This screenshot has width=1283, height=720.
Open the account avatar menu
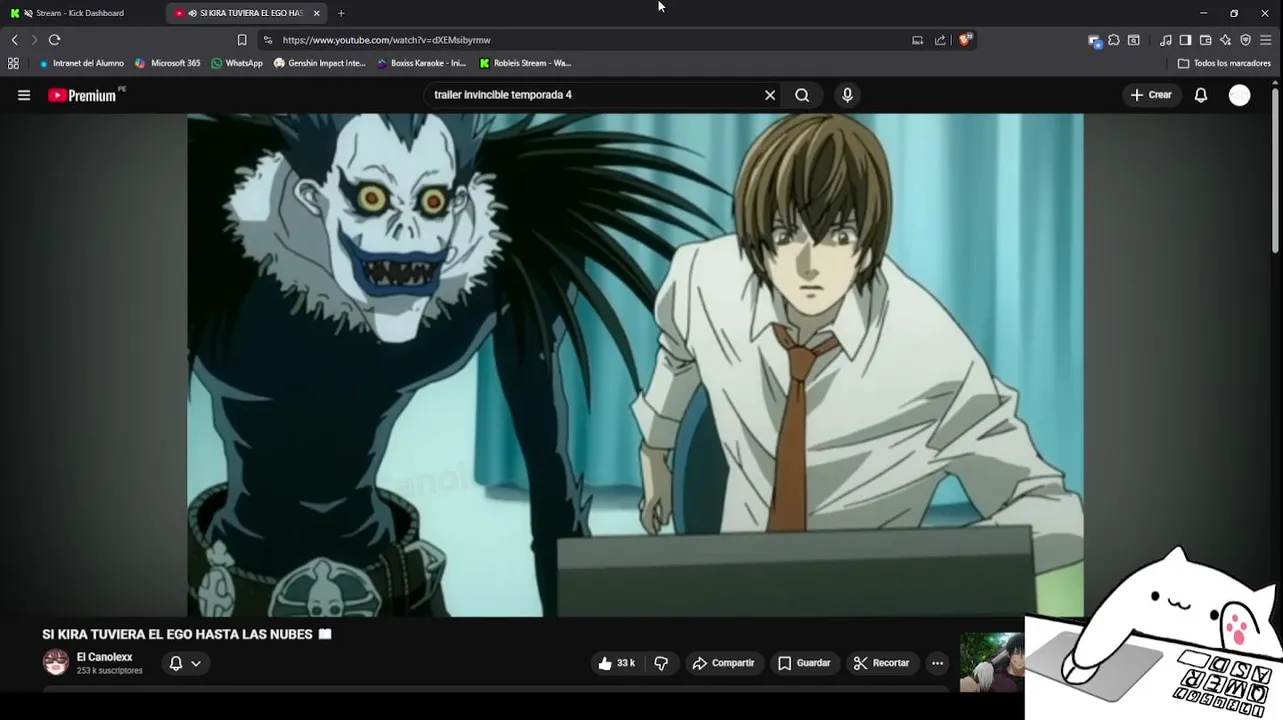[x=1240, y=95]
